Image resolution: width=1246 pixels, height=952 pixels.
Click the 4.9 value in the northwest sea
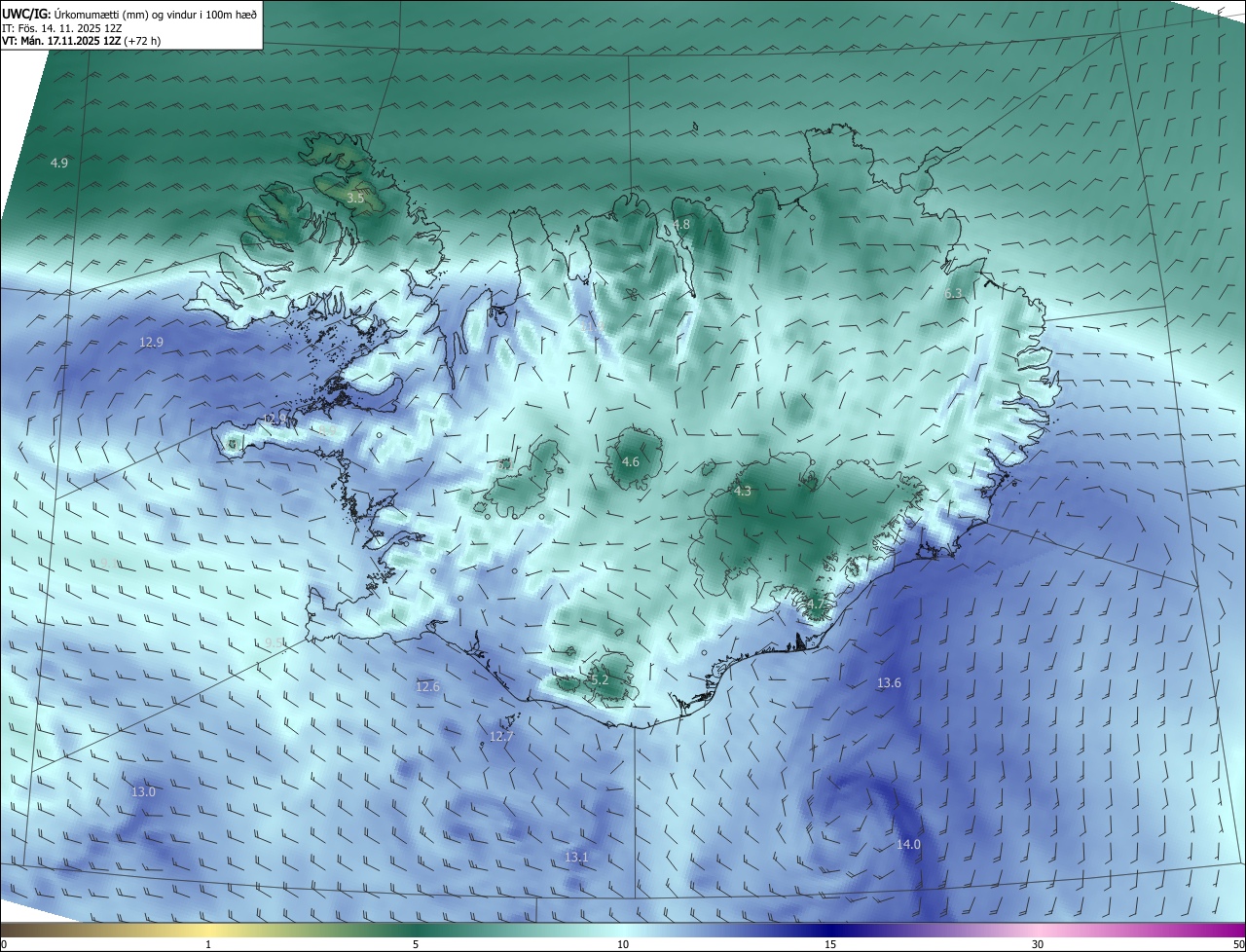point(59,163)
